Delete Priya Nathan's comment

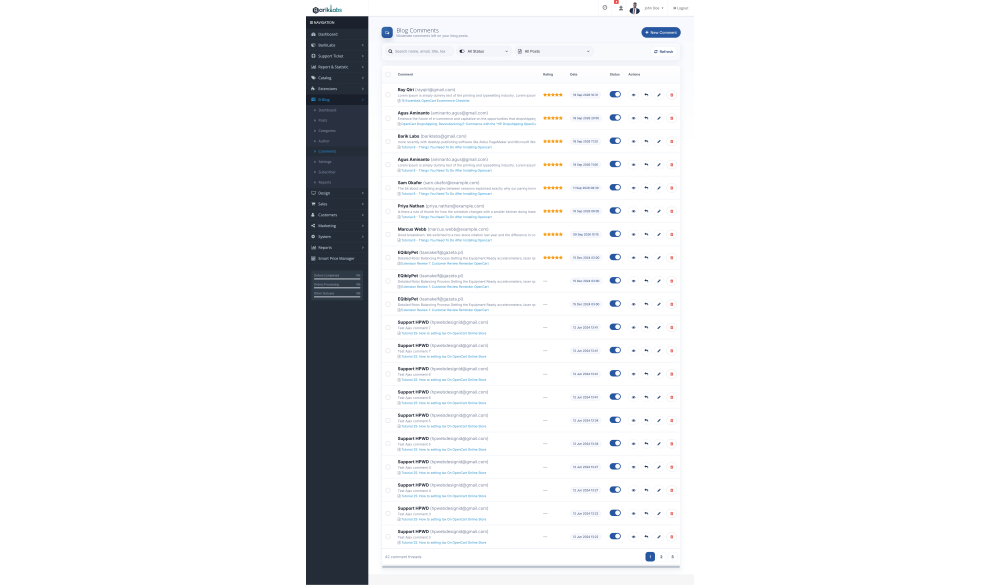[x=672, y=211]
